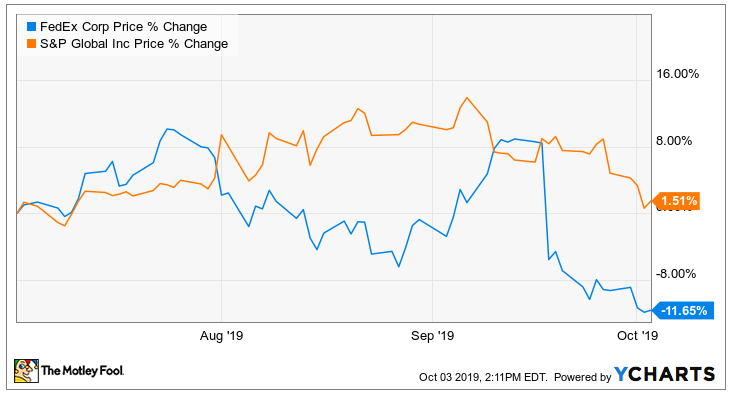The height and width of the screenshot is (409, 740).
Task: Click the blue FedEx legend color square
Action: pos(21,25)
